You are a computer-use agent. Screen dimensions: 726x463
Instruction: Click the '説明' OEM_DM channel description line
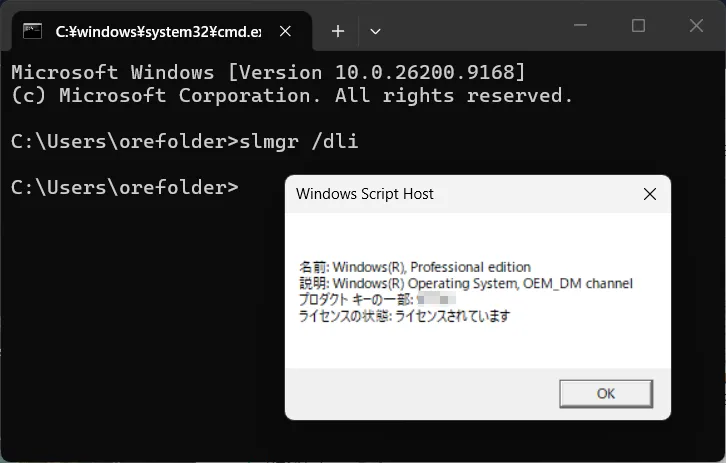point(466,283)
